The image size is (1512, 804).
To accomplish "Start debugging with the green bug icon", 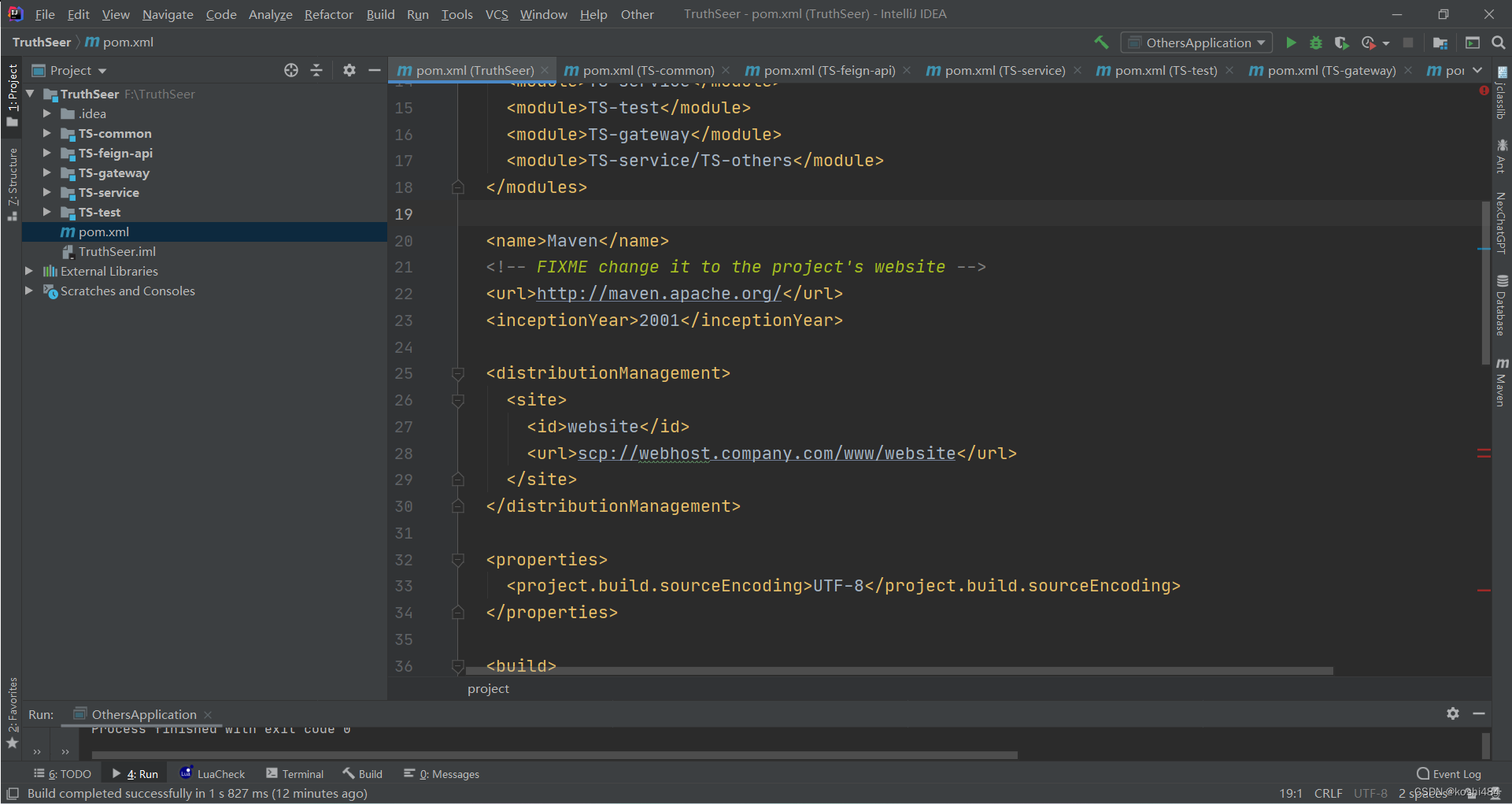I will 1316,43.
